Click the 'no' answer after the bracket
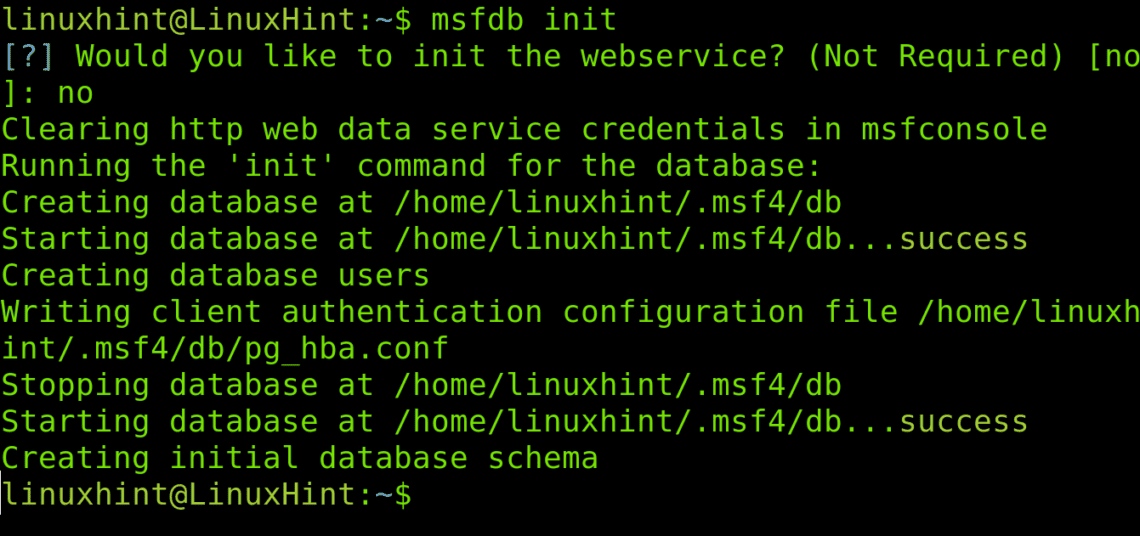The width and height of the screenshot is (1140, 536). pyautogui.click(x=76, y=93)
